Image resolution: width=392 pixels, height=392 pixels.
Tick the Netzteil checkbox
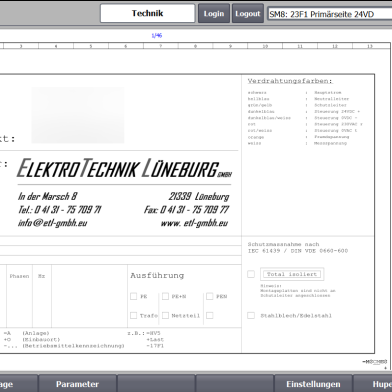click(165, 315)
